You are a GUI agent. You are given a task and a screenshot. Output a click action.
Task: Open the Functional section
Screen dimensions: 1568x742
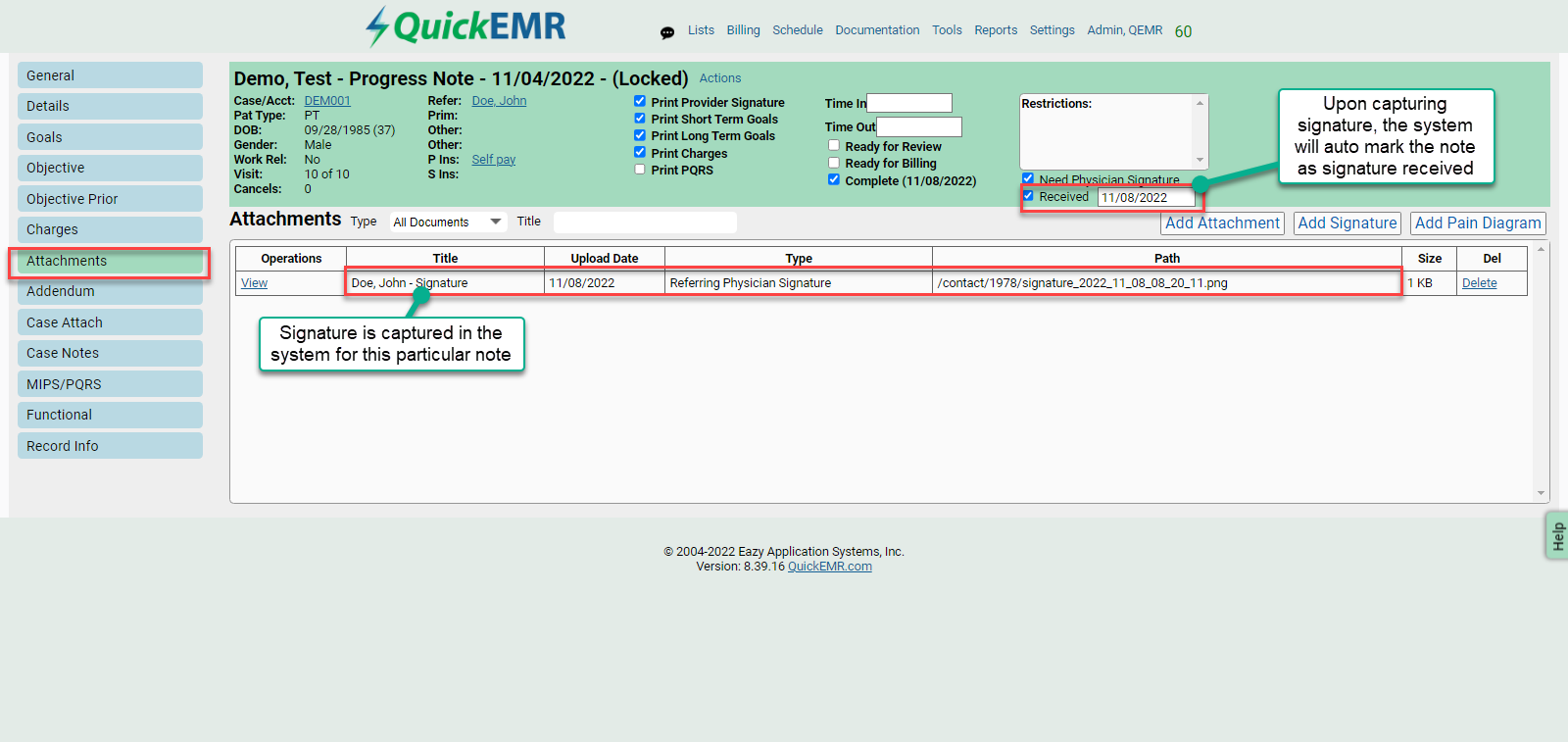[x=110, y=415]
